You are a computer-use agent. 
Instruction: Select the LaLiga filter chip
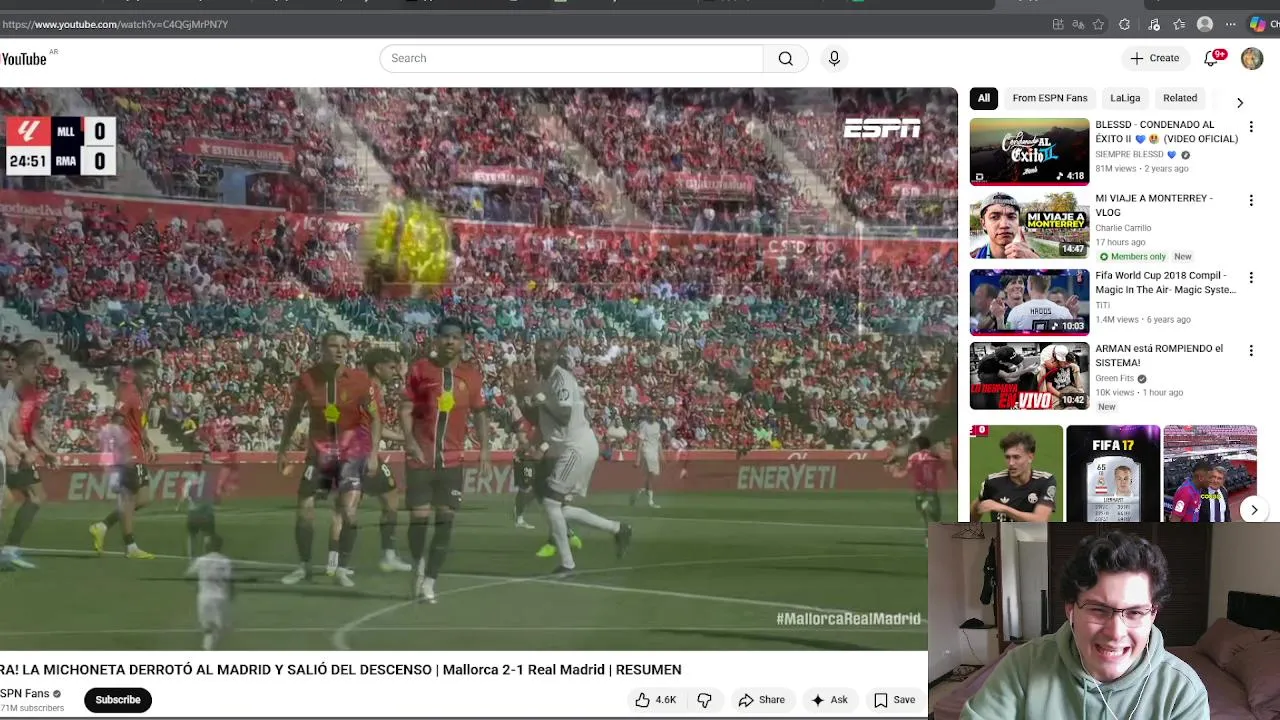point(1125,98)
